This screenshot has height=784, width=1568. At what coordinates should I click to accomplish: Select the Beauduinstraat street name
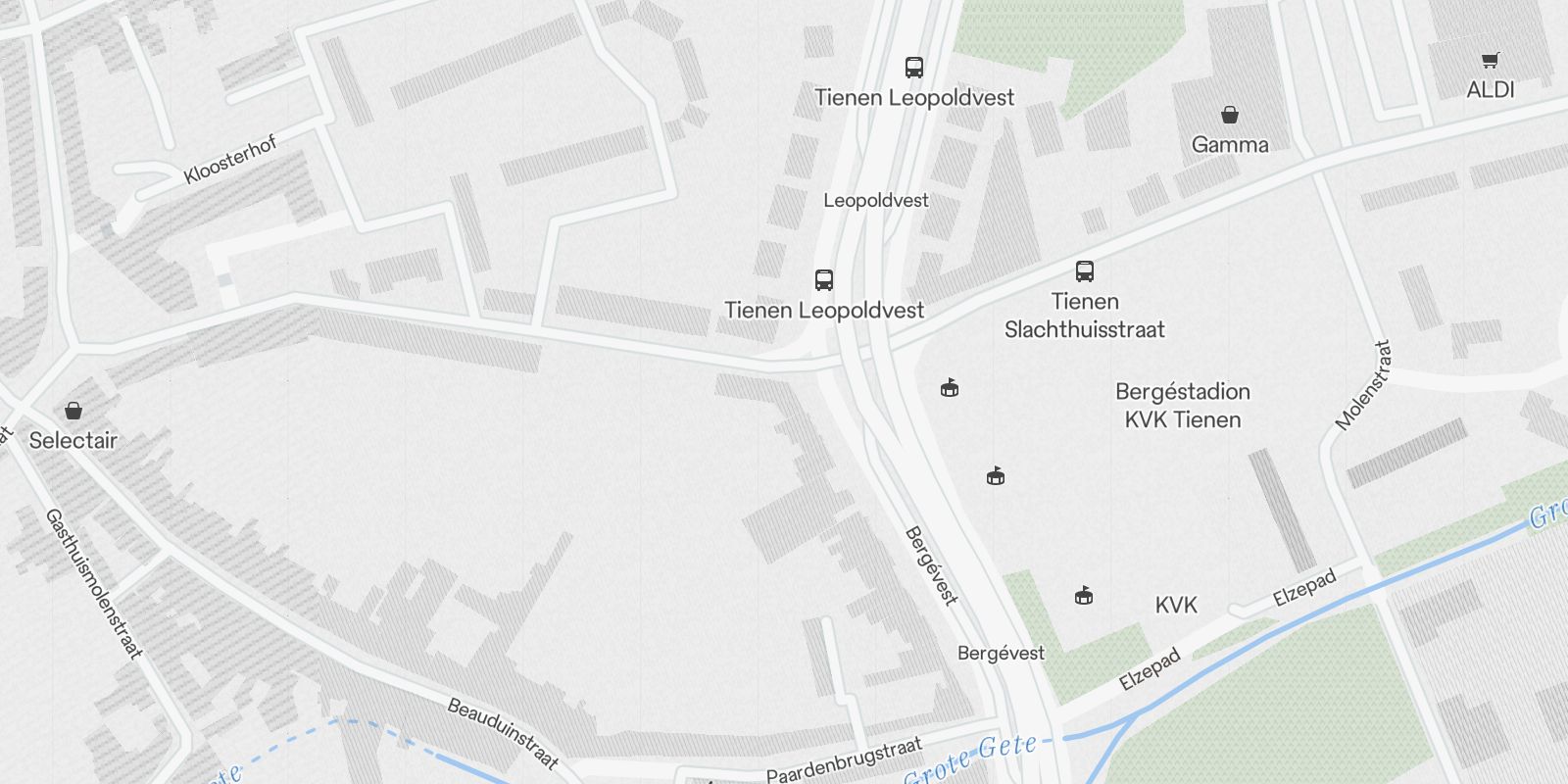pos(503,733)
